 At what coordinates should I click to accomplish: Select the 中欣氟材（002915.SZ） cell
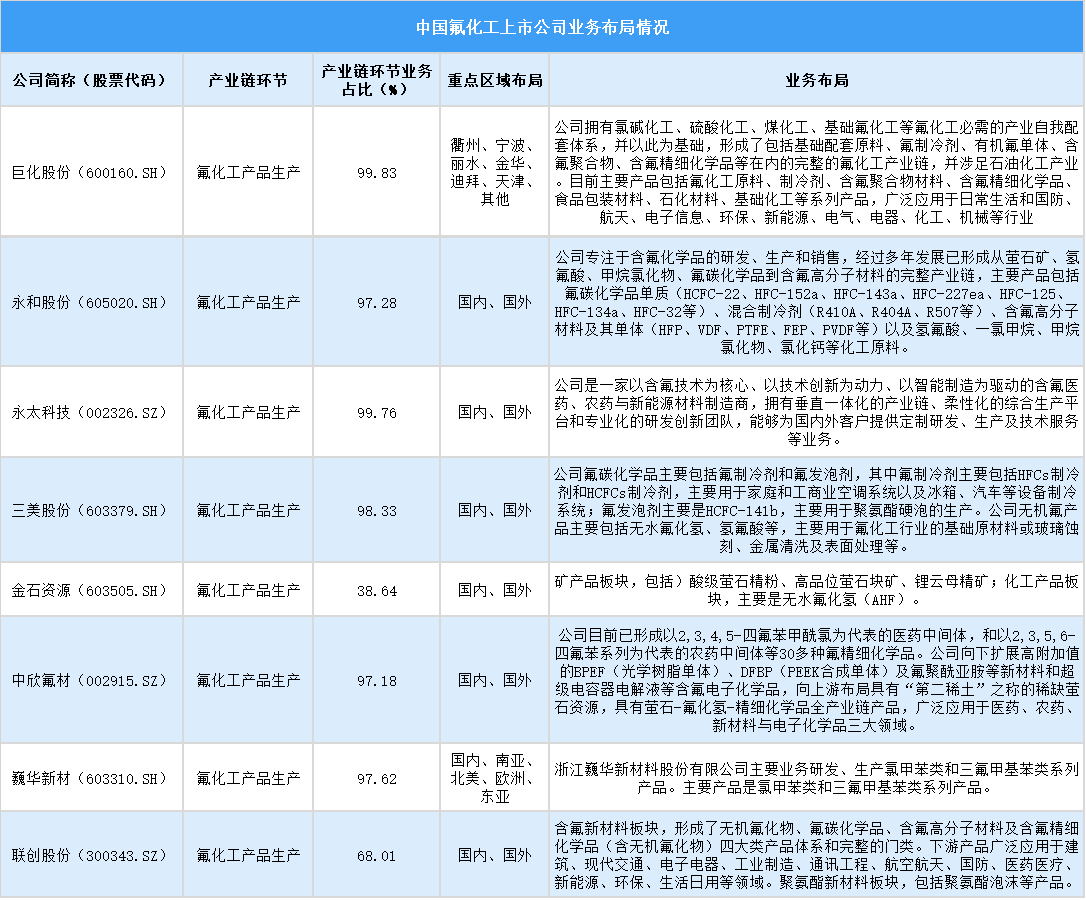pyautogui.click(x=90, y=680)
